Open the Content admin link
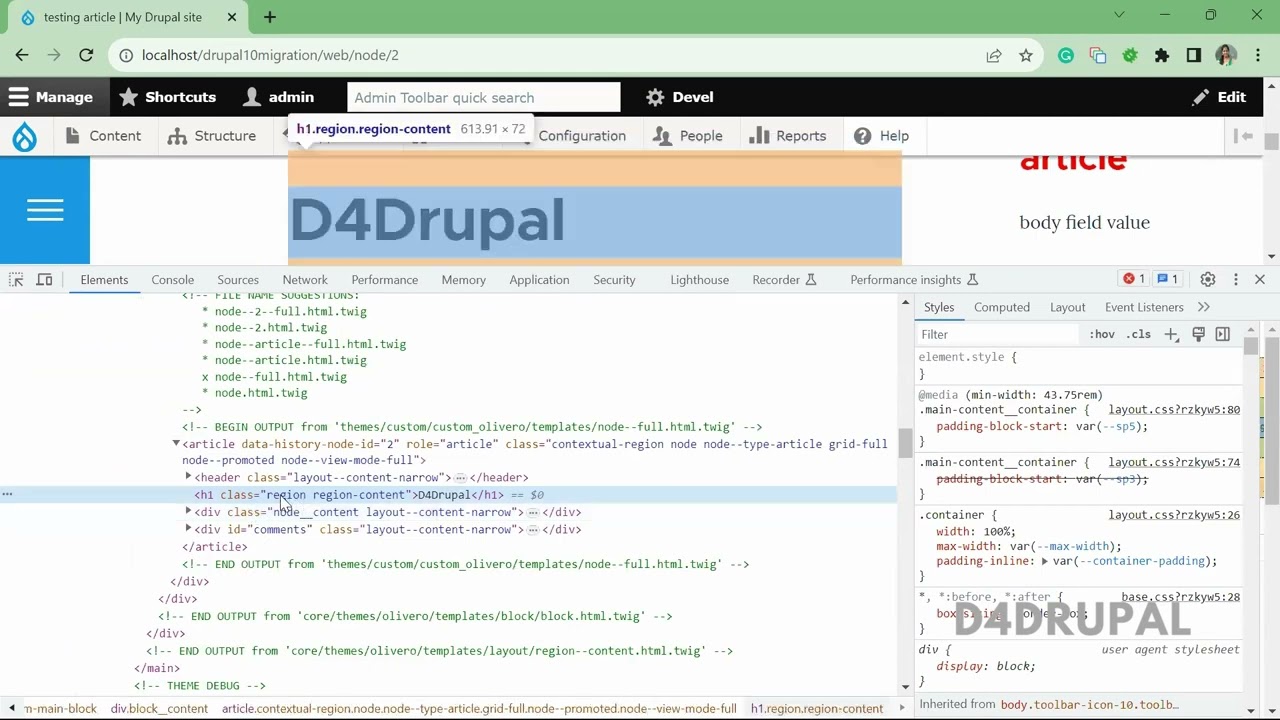Screen dimensions: 1280x720 (x=103, y=136)
